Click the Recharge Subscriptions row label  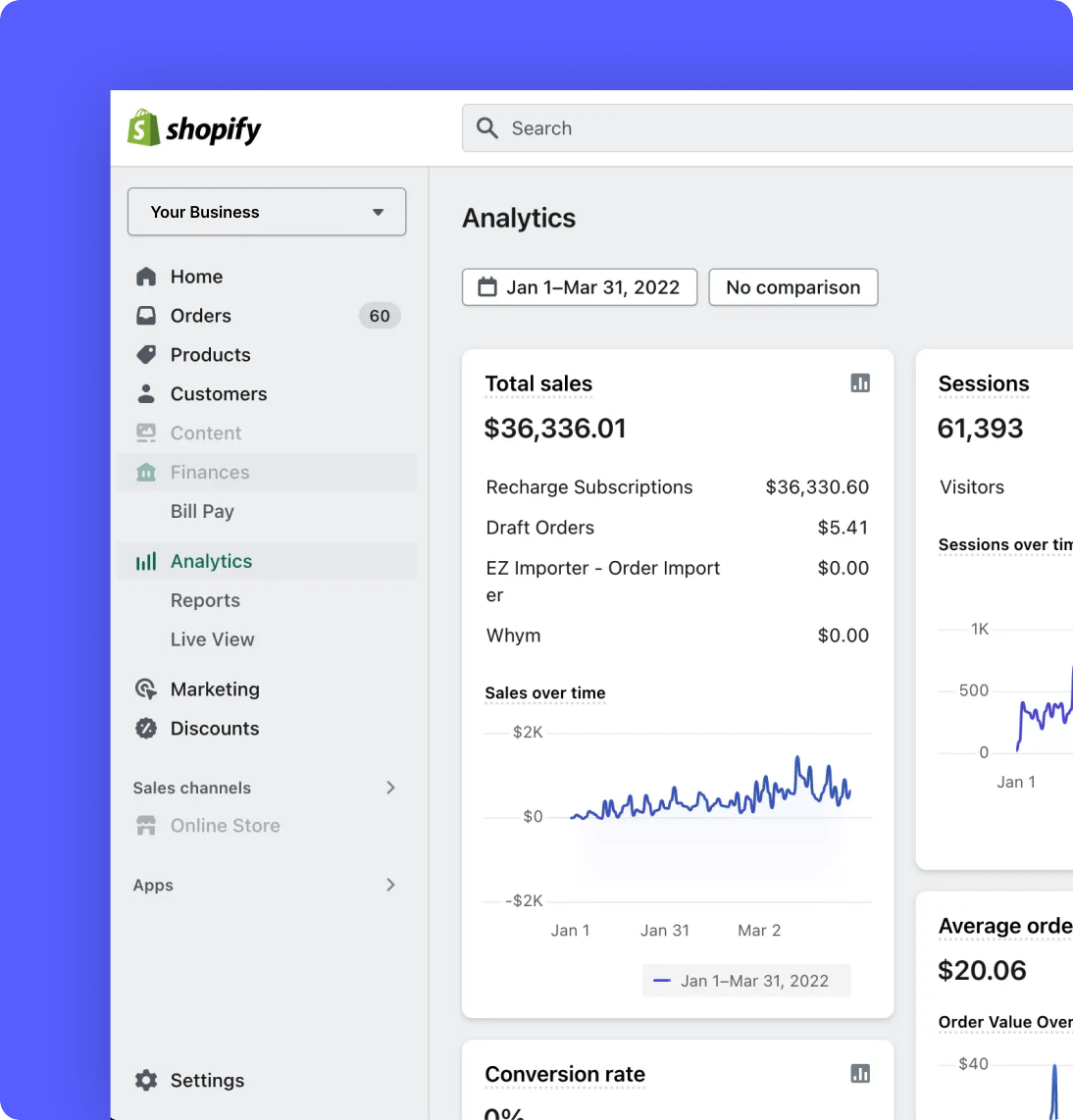pyautogui.click(x=589, y=487)
